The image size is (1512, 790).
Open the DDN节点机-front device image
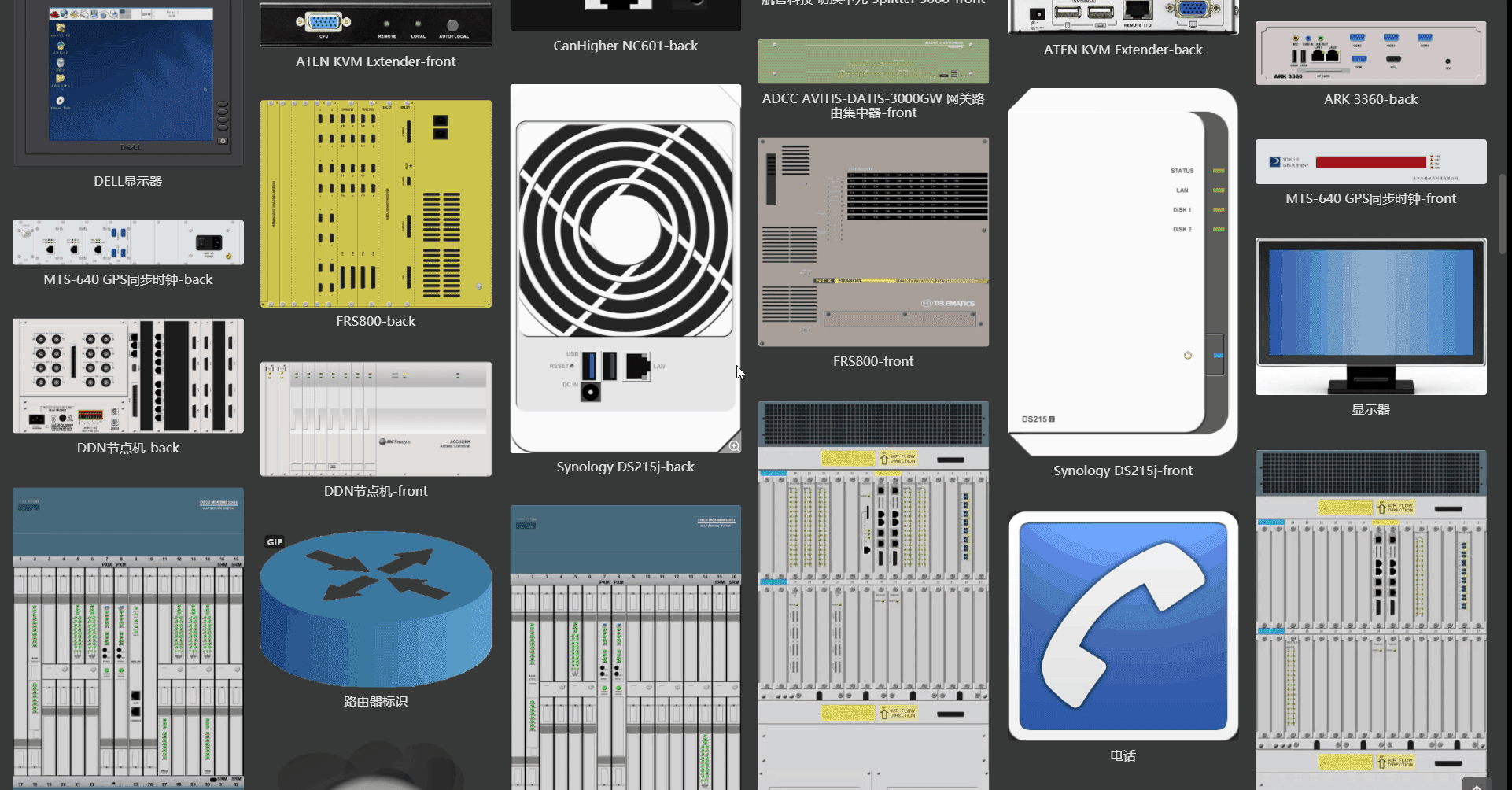376,419
